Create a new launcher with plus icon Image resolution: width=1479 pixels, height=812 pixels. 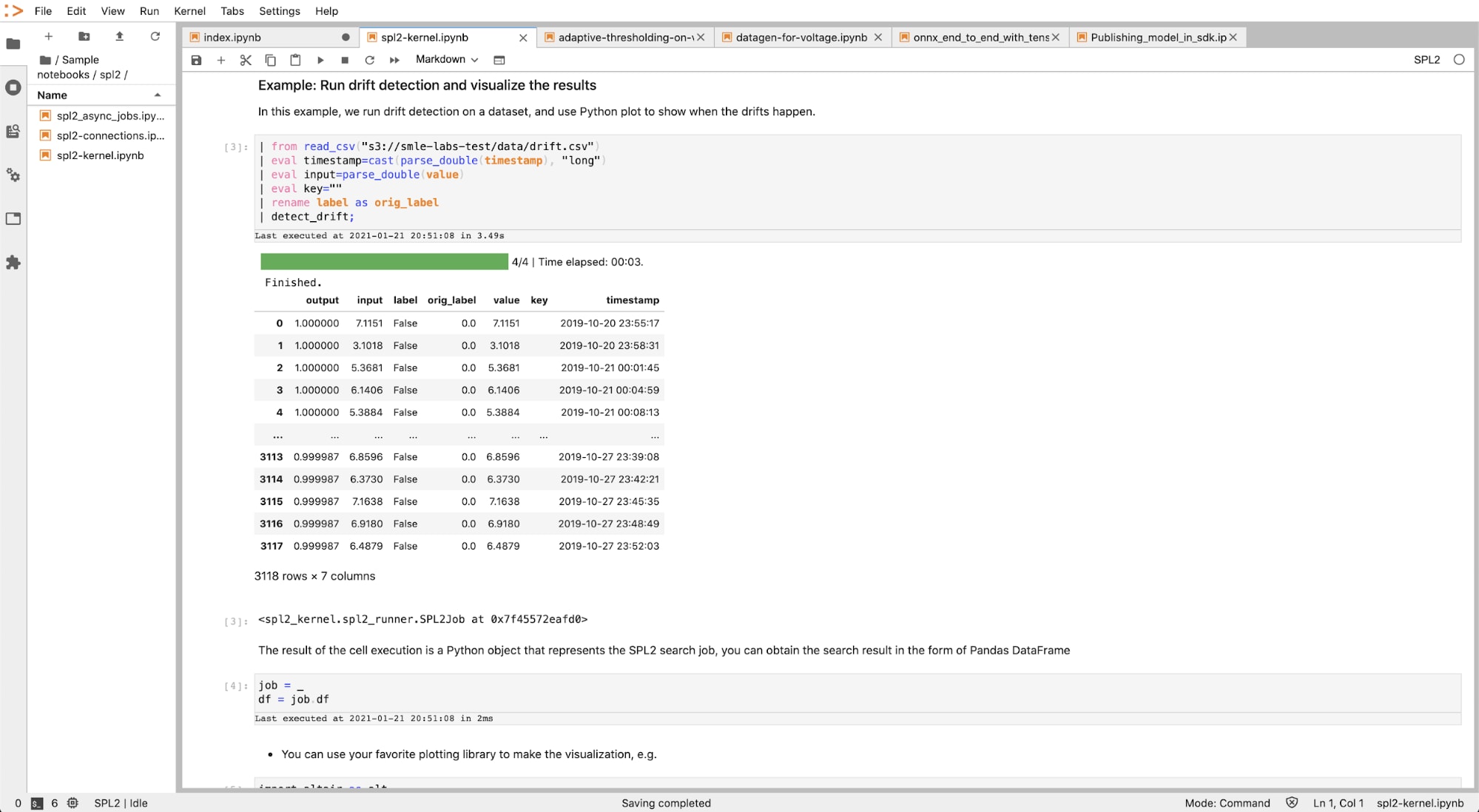point(49,36)
